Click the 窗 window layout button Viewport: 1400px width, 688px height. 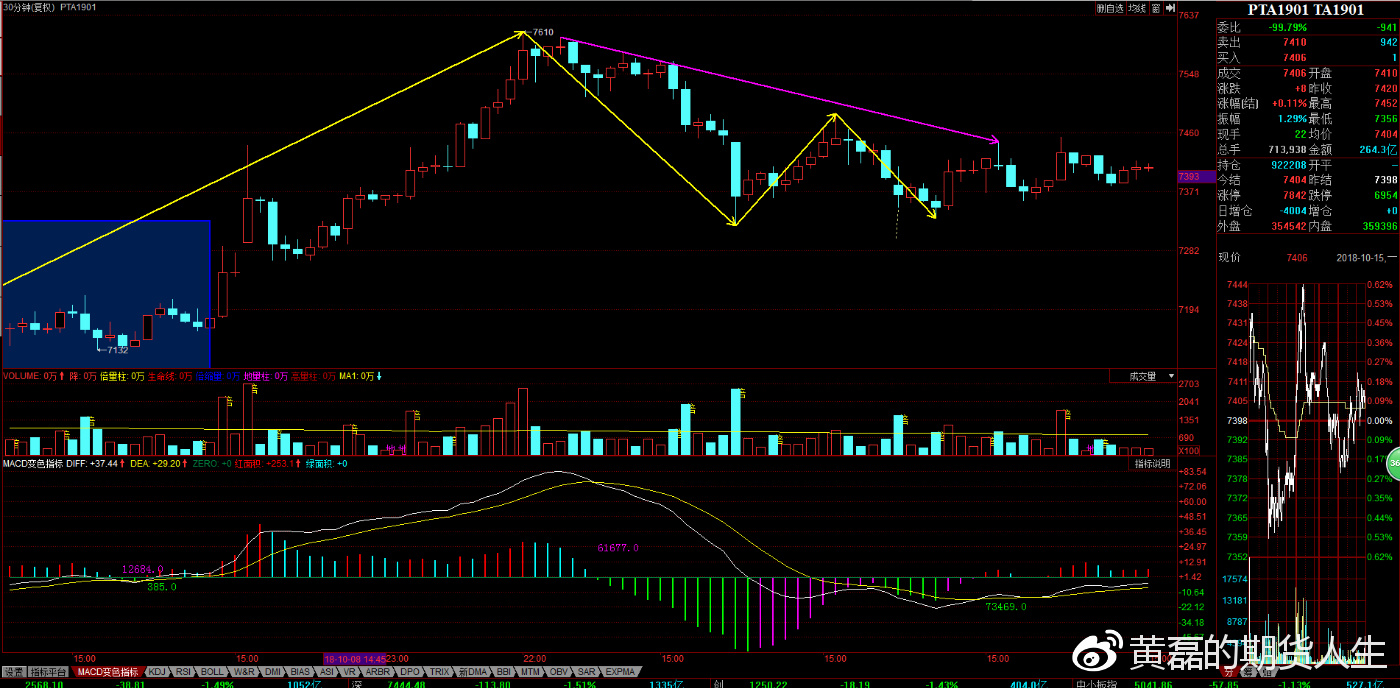pyautogui.click(x=1156, y=8)
